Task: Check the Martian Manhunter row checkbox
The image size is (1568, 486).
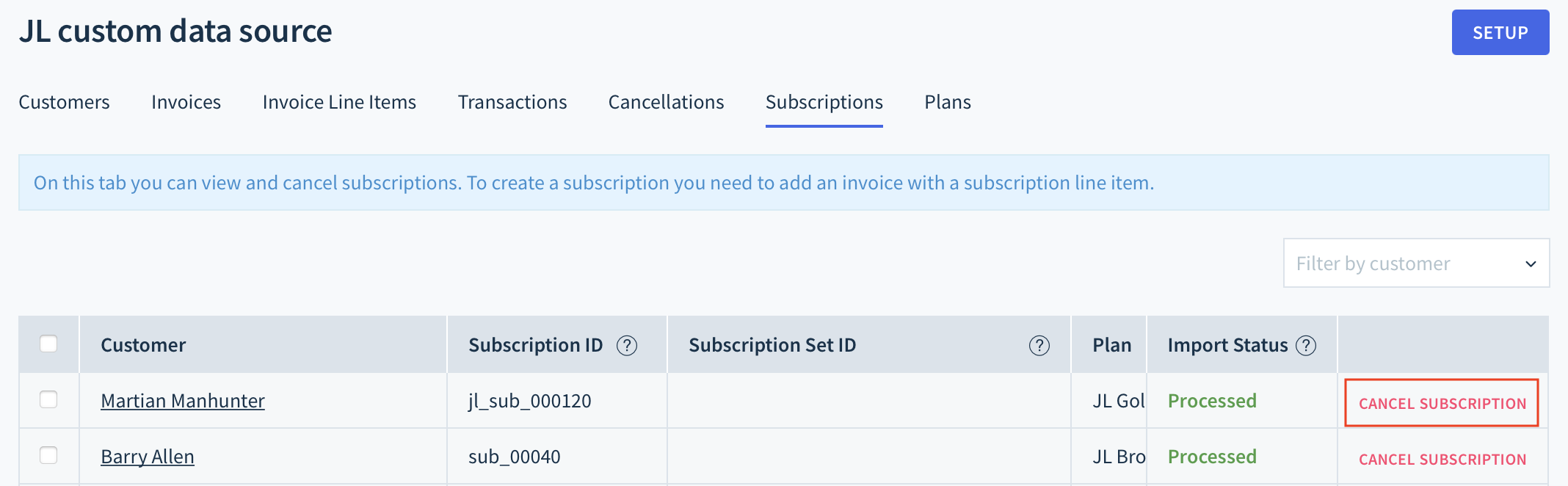Action: coord(48,399)
